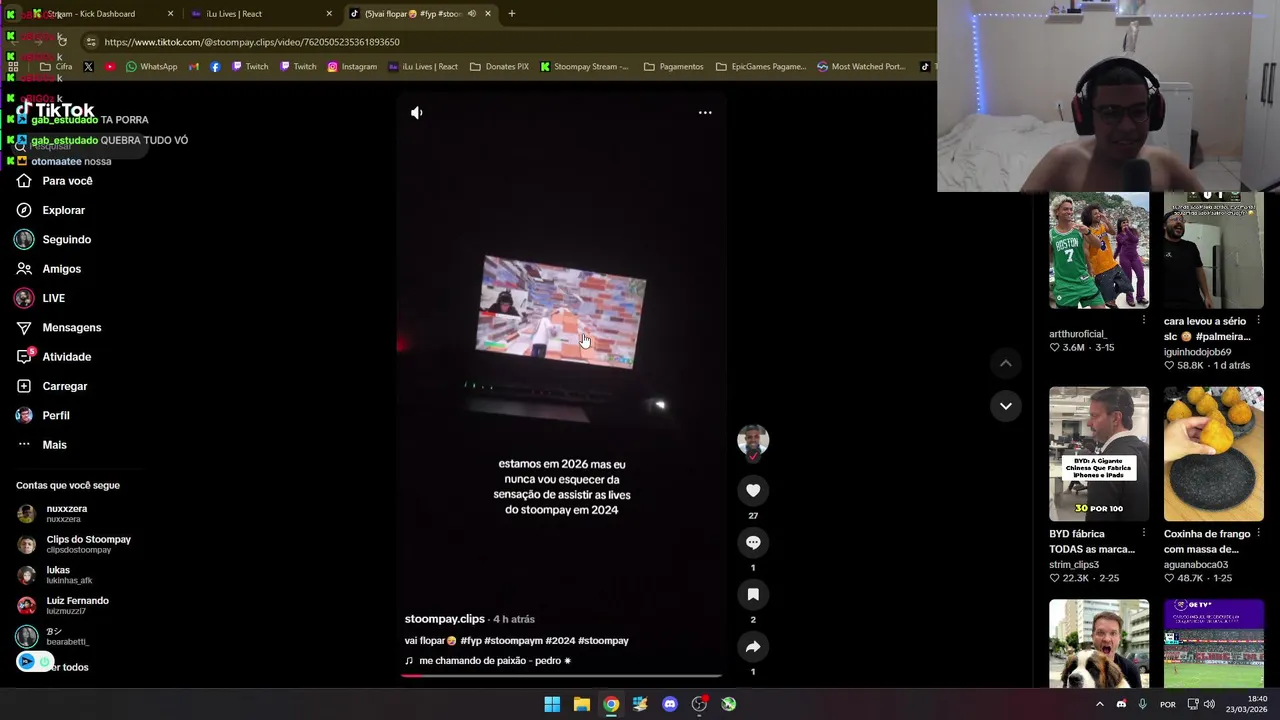Open the Cifra bookmark folder
The height and width of the screenshot is (720, 1280).
coord(56,67)
